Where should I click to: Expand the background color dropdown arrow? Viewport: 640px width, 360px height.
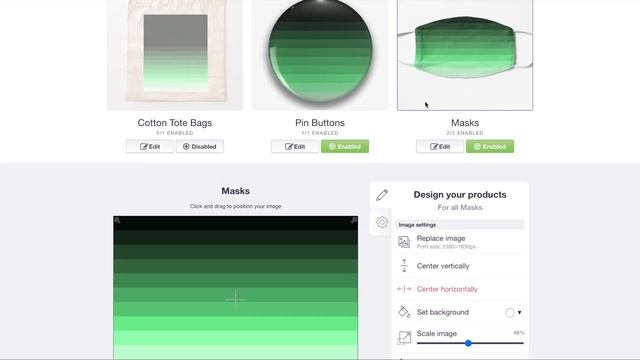520,313
